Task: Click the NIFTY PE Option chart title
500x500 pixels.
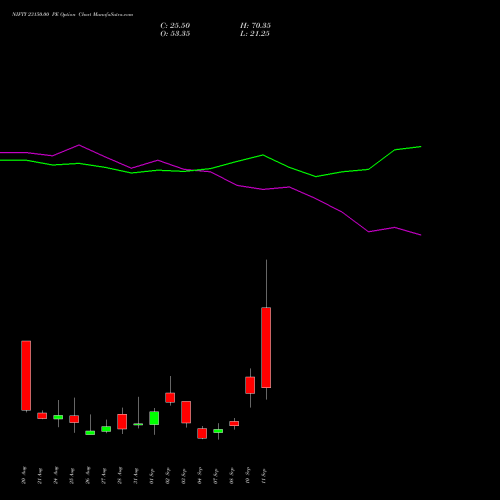Action: click(x=72, y=14)
